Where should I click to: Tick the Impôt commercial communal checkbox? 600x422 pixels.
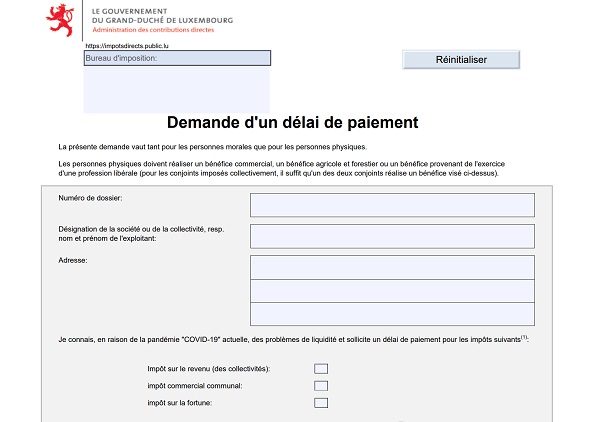(321, 386)
